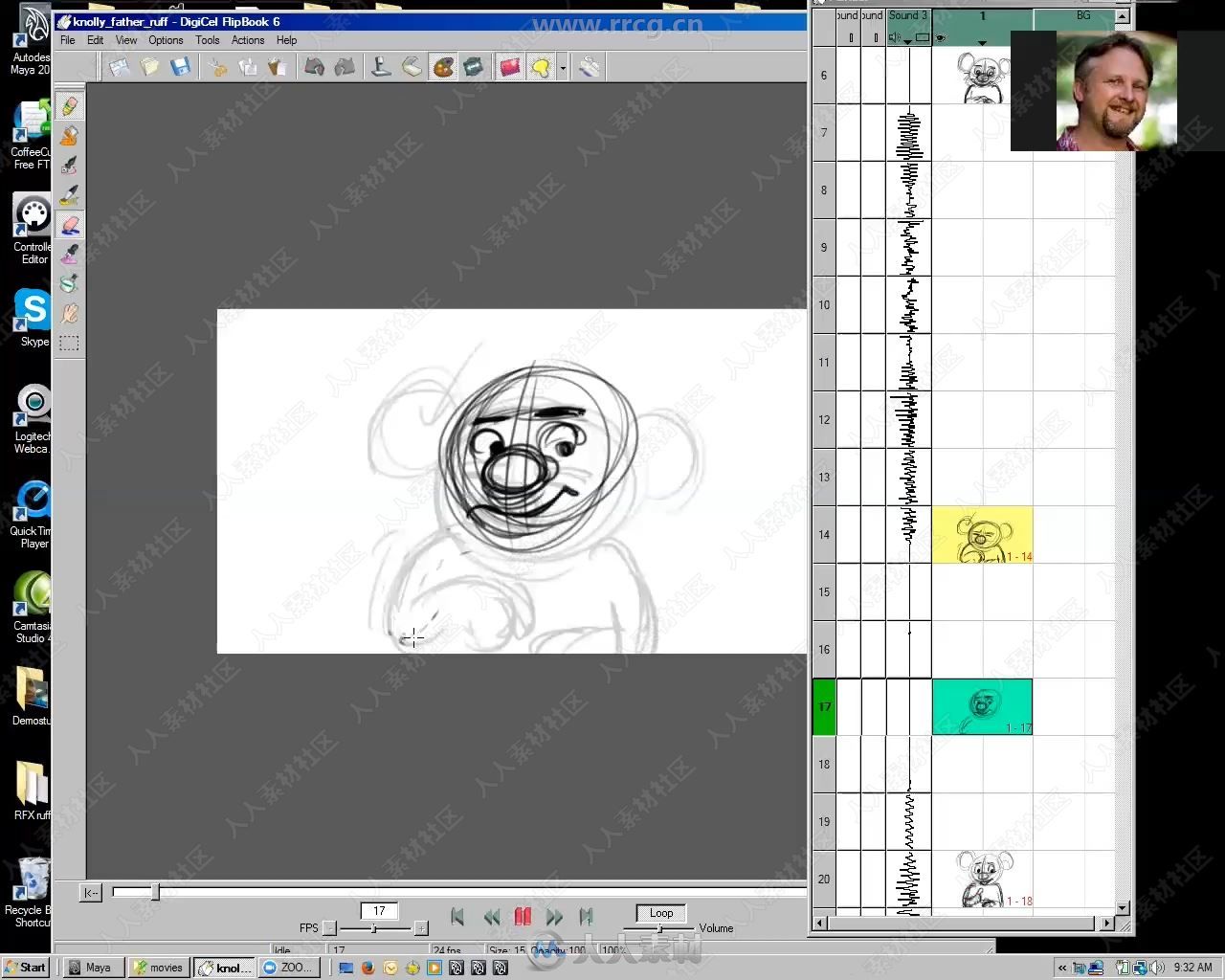The image size is (1225, 980).
Task: Switch to the movies taskbar button
Action: click(x=159, y=968)
